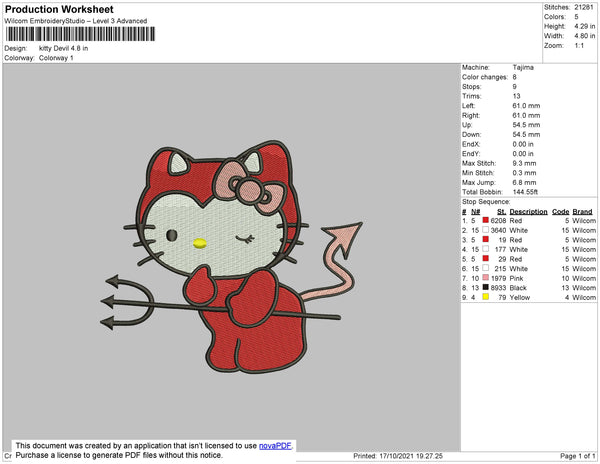
Task: Select the 'Trims:' label
Action: pos(471,96)
